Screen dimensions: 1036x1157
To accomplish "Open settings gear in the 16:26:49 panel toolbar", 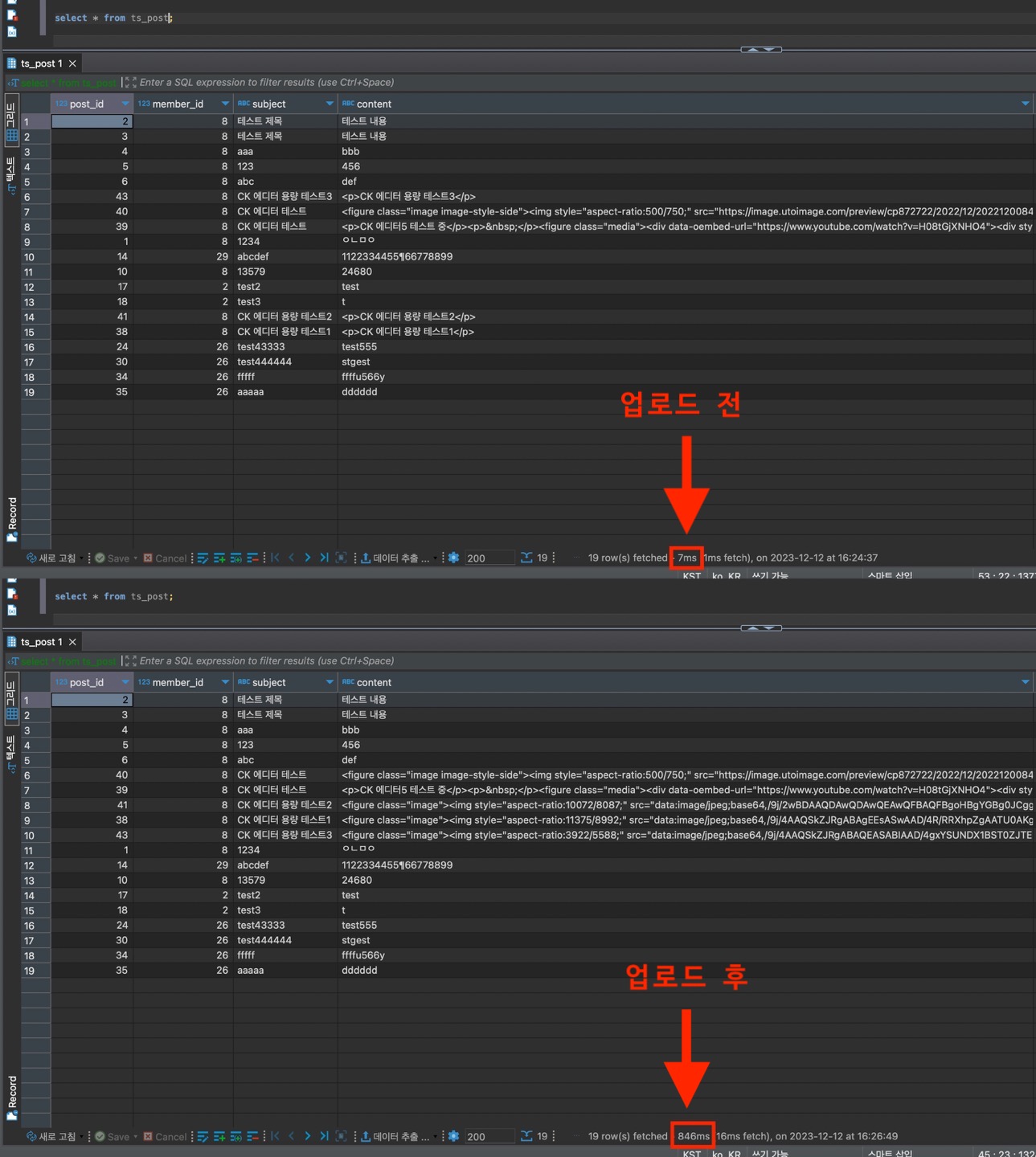I will tap(453, 1136).
